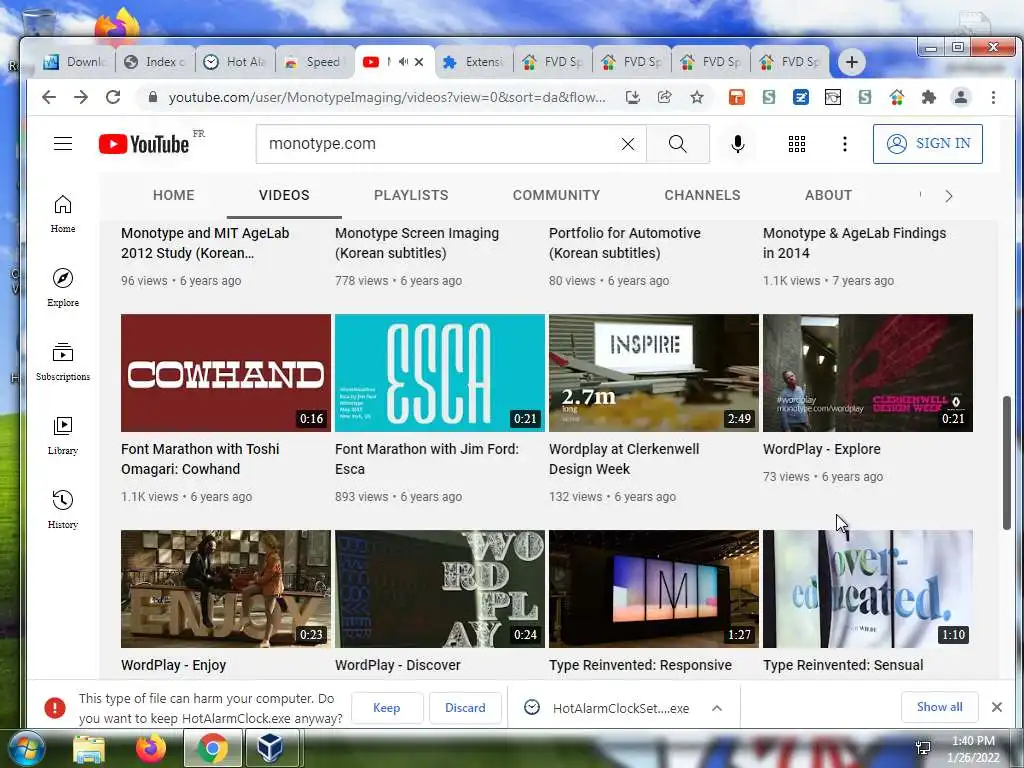
Task: Go back with browser back arrow
Action: [x=49, y=97]
